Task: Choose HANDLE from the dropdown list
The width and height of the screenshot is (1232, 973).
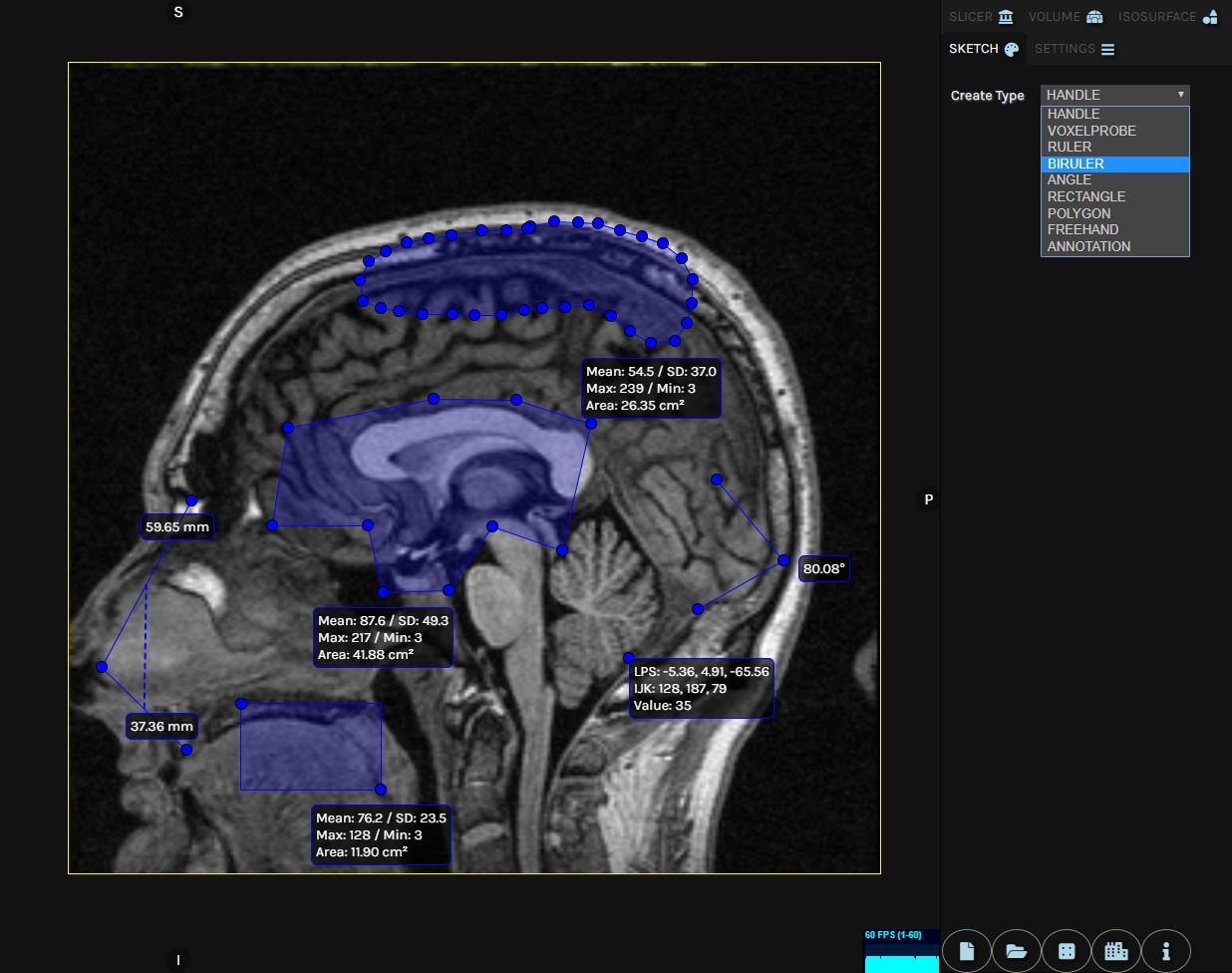Action: point(1115,114)
